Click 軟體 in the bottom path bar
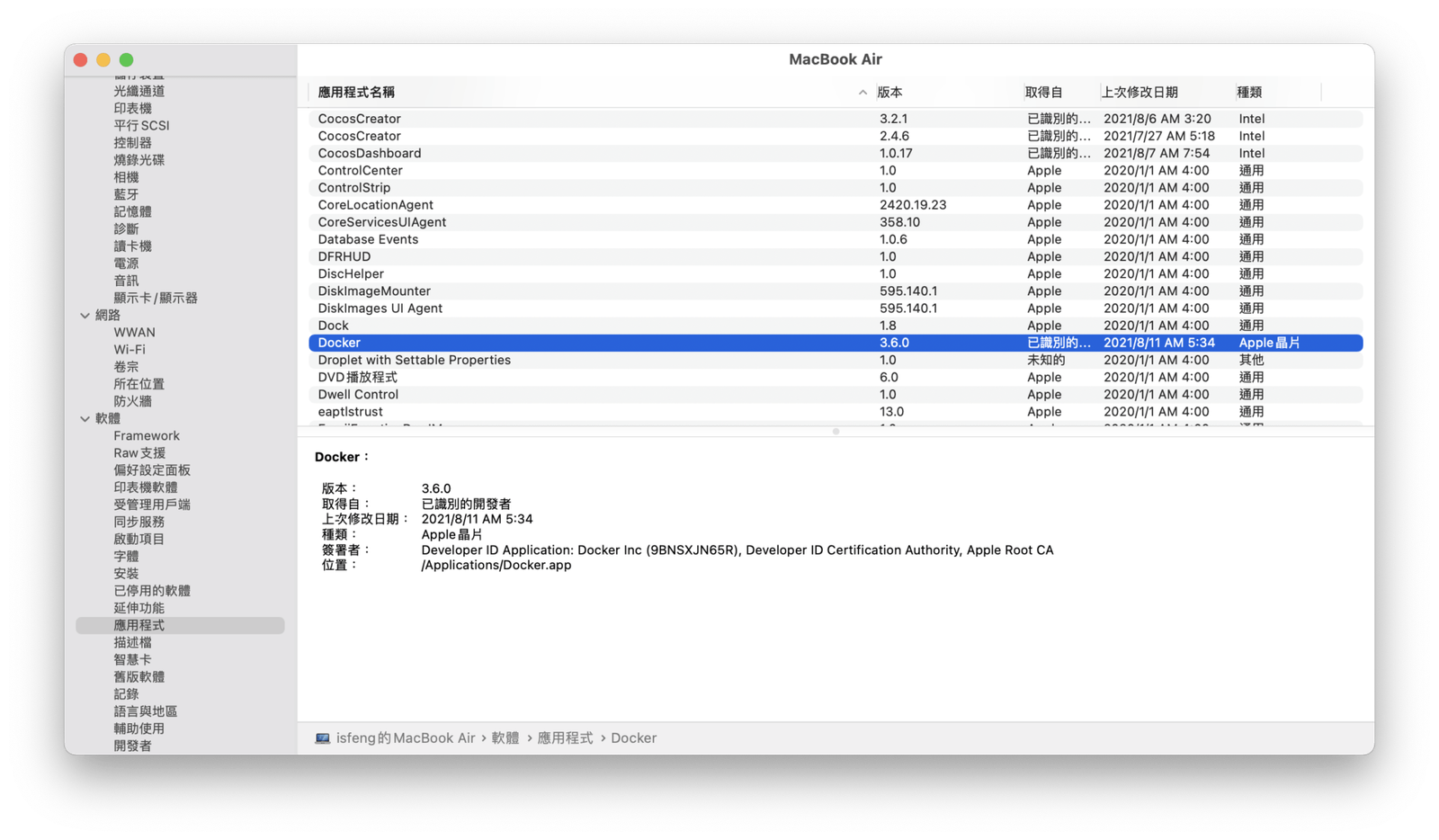The height and width of the screenshot is (840, 1439). pos(505,738)
